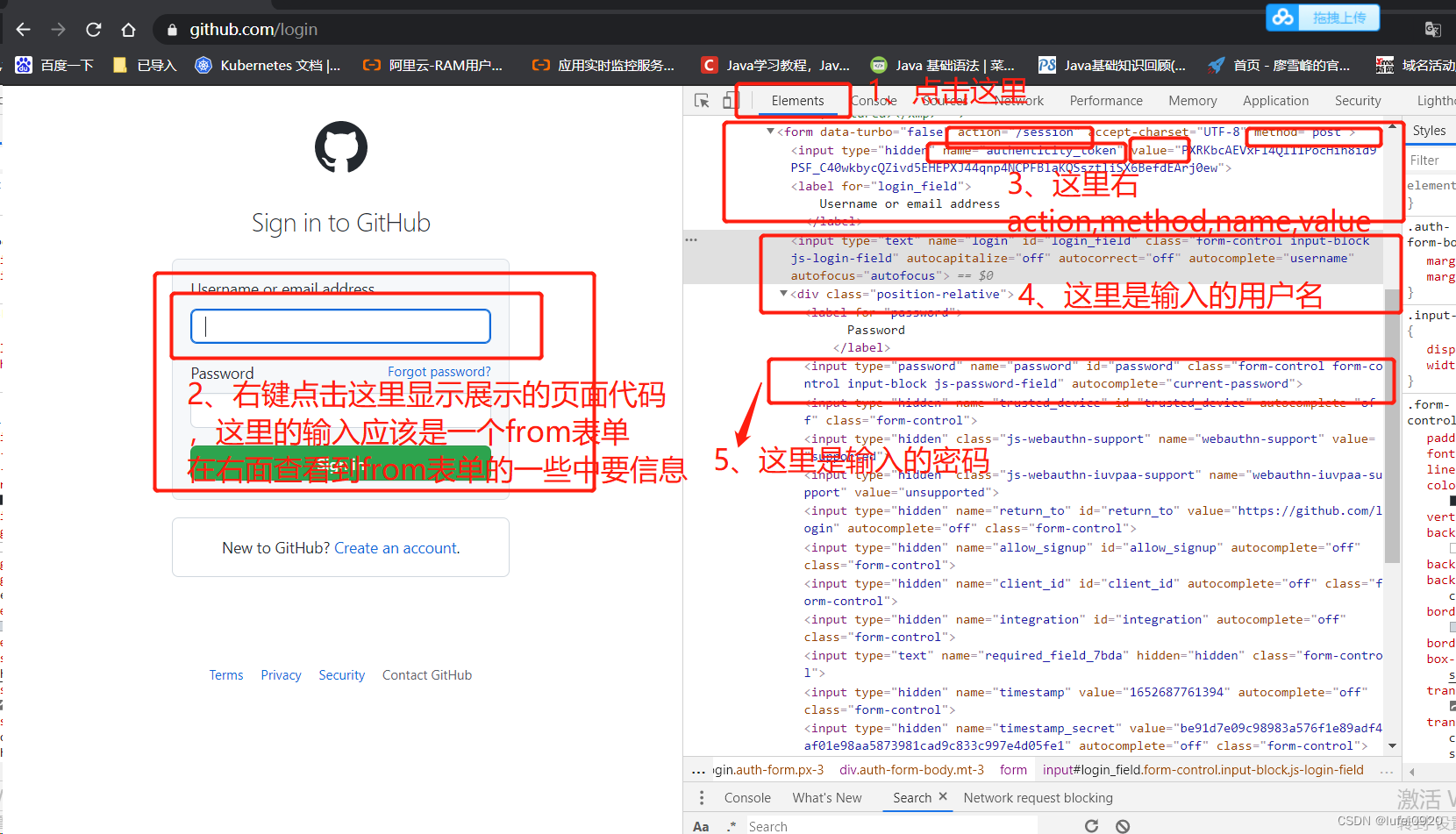Open the Java学习教程 bookmark

776,65
